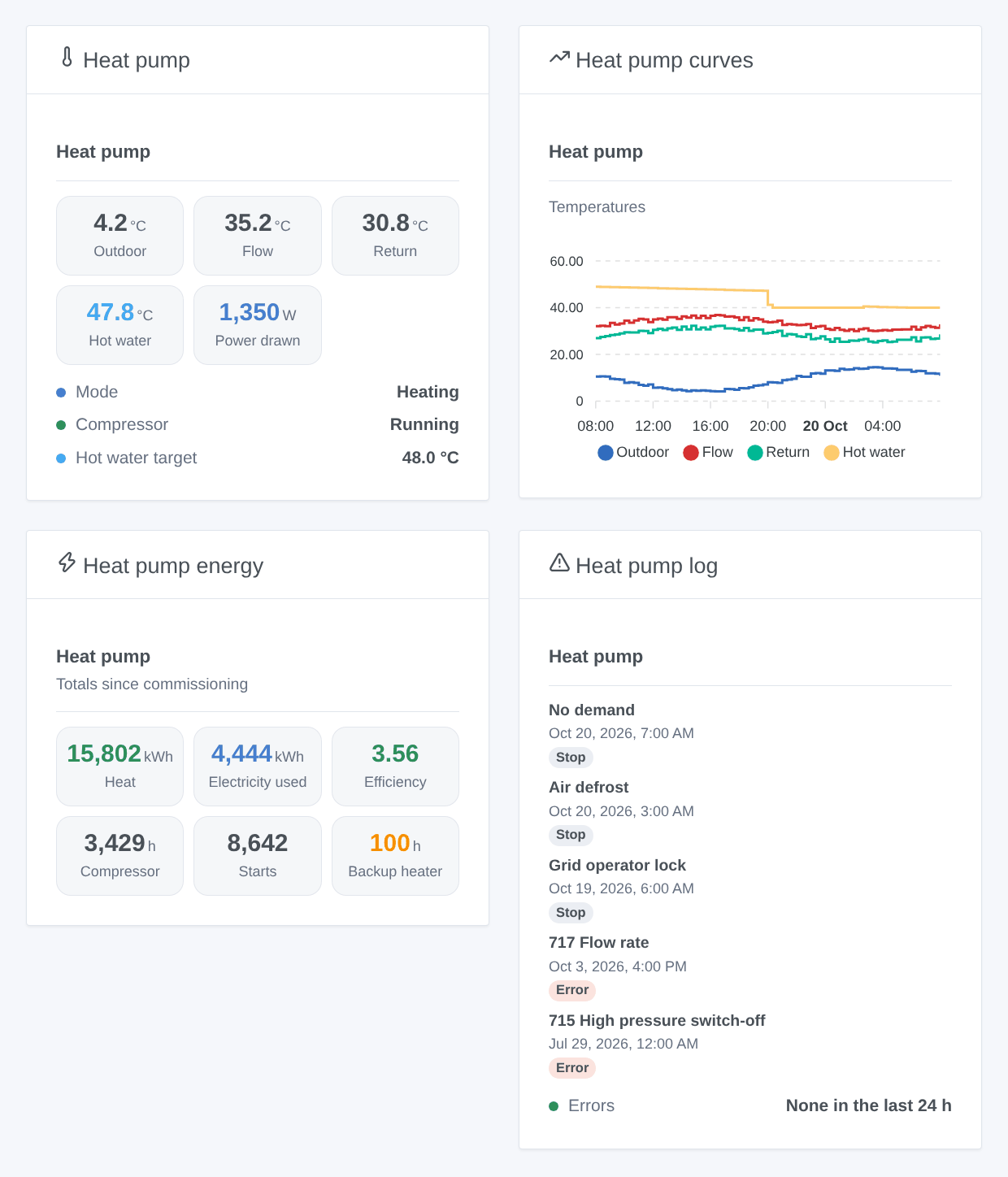This screenshot has height=1177, width=1008.
Task: Click the lightning bolt icon beside Heat pump energy
Action: pyautogui.click(x=67, y=562)
